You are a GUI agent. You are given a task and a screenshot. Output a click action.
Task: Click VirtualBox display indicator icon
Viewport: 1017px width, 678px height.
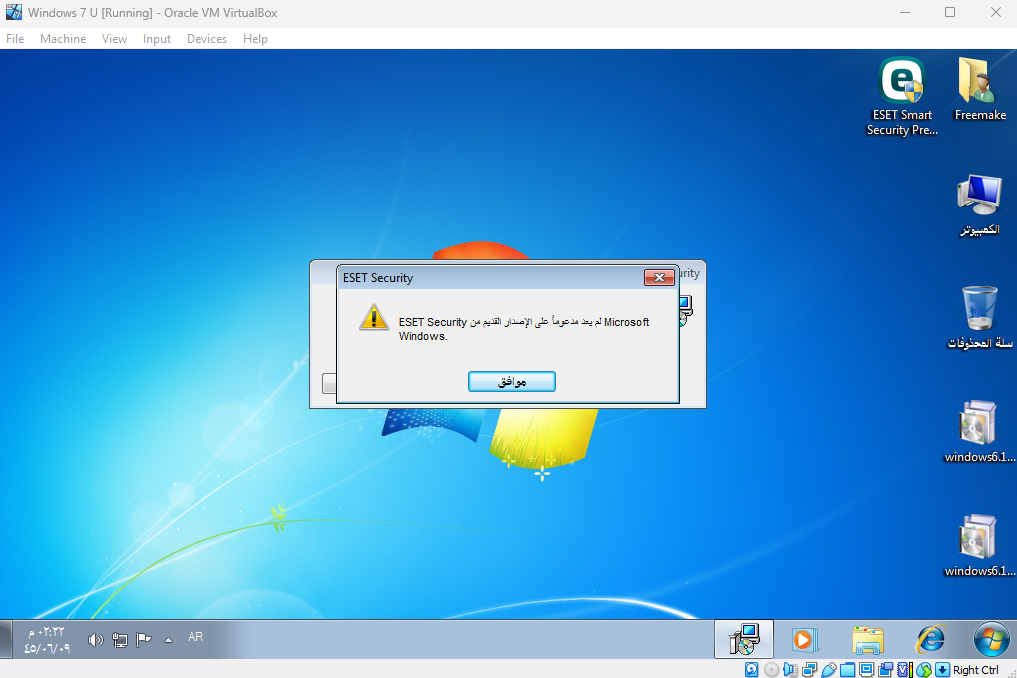pos(867,670)
